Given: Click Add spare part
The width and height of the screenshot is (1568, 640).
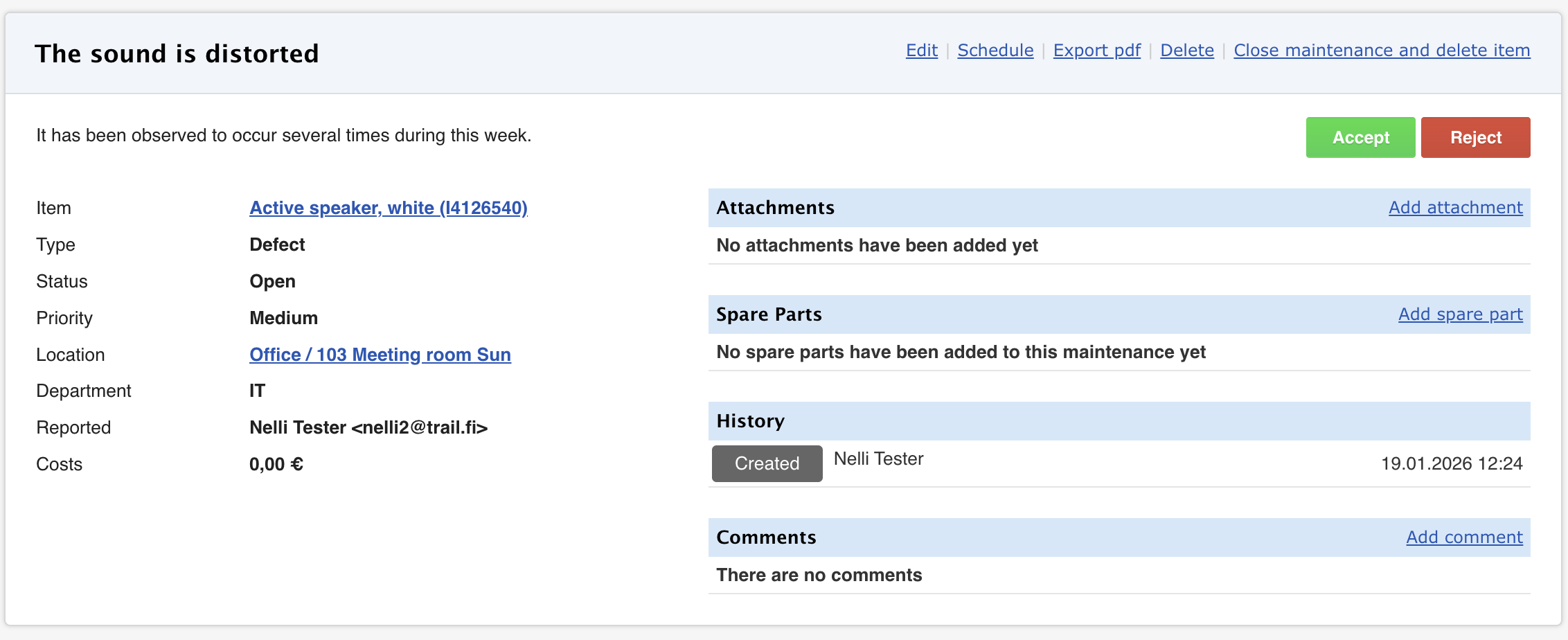Looking at the screenshot, I should tap(1460, 314).
